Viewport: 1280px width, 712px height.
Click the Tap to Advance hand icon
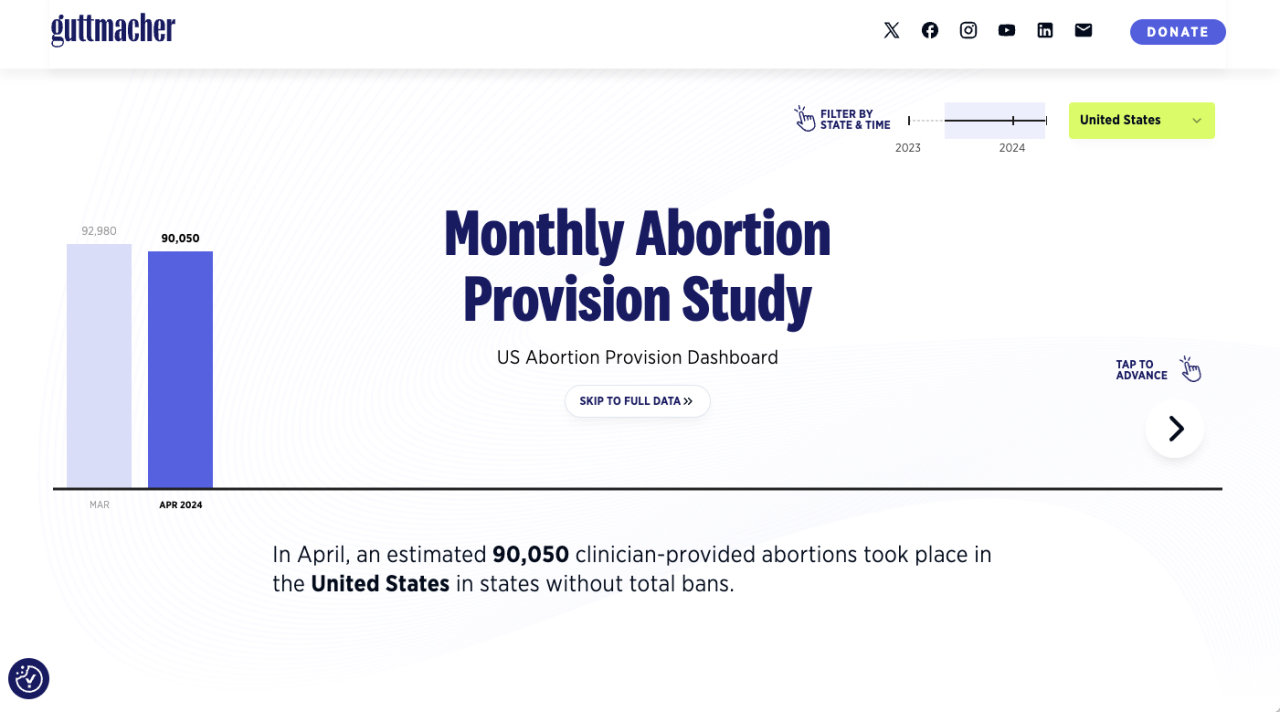click(x=1189, y=369)
